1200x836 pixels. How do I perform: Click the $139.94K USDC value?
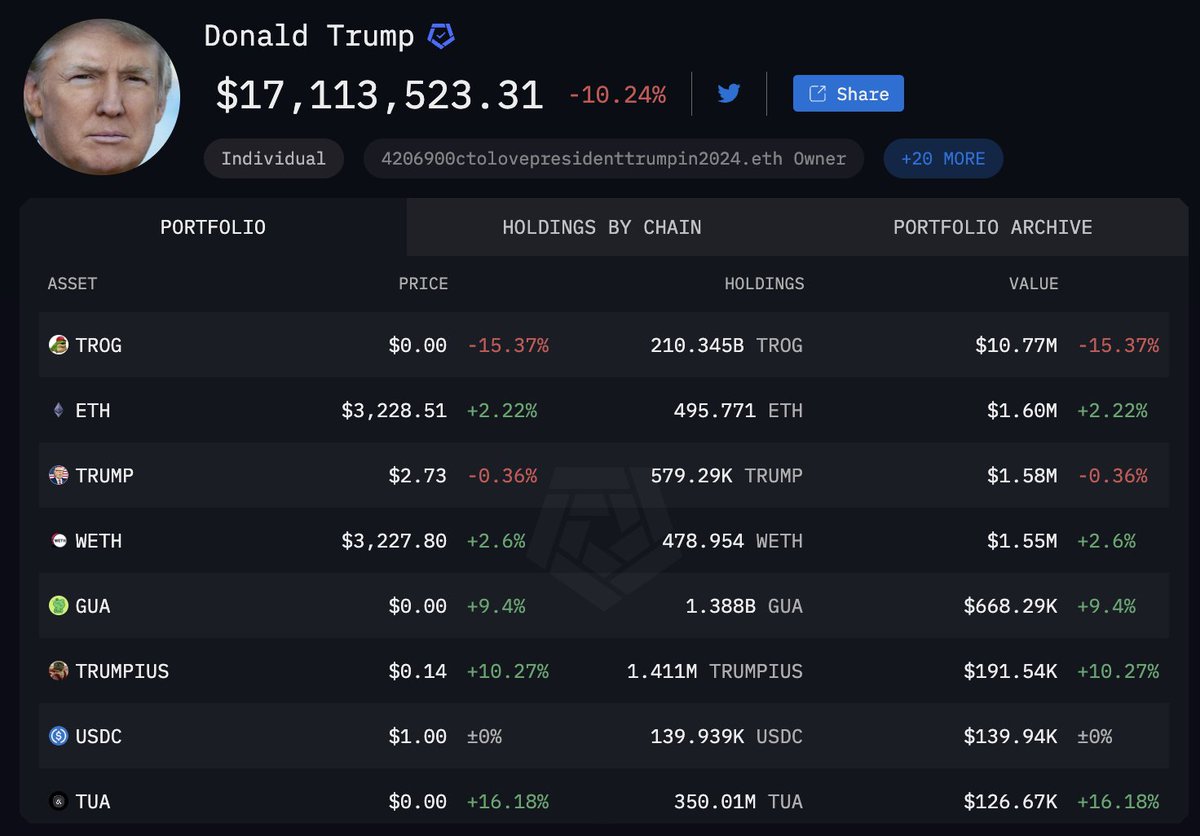pyautogui.click(x=1010, y=736)
